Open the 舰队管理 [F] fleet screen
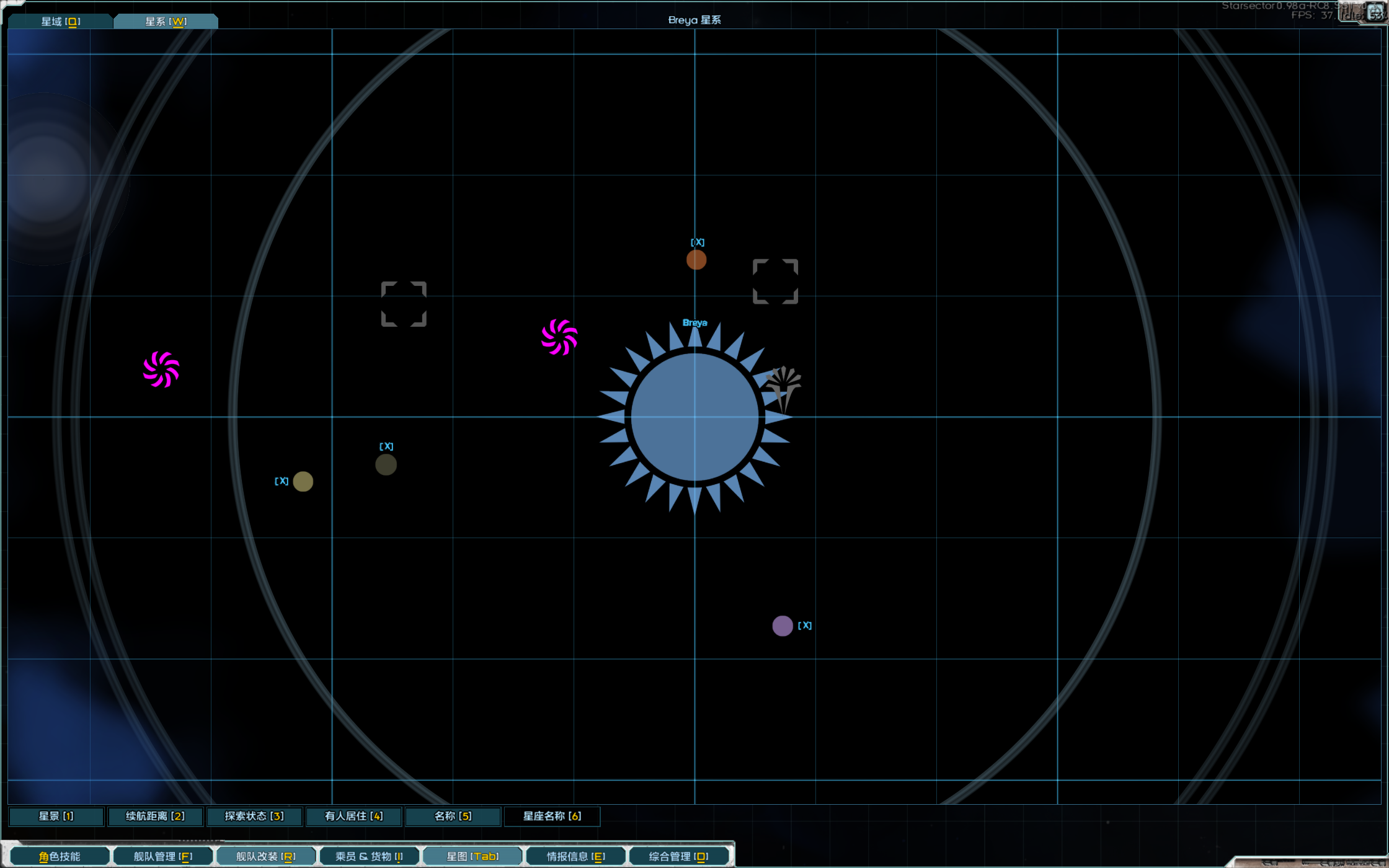The image size is (1389, 868). coord(163,856)
